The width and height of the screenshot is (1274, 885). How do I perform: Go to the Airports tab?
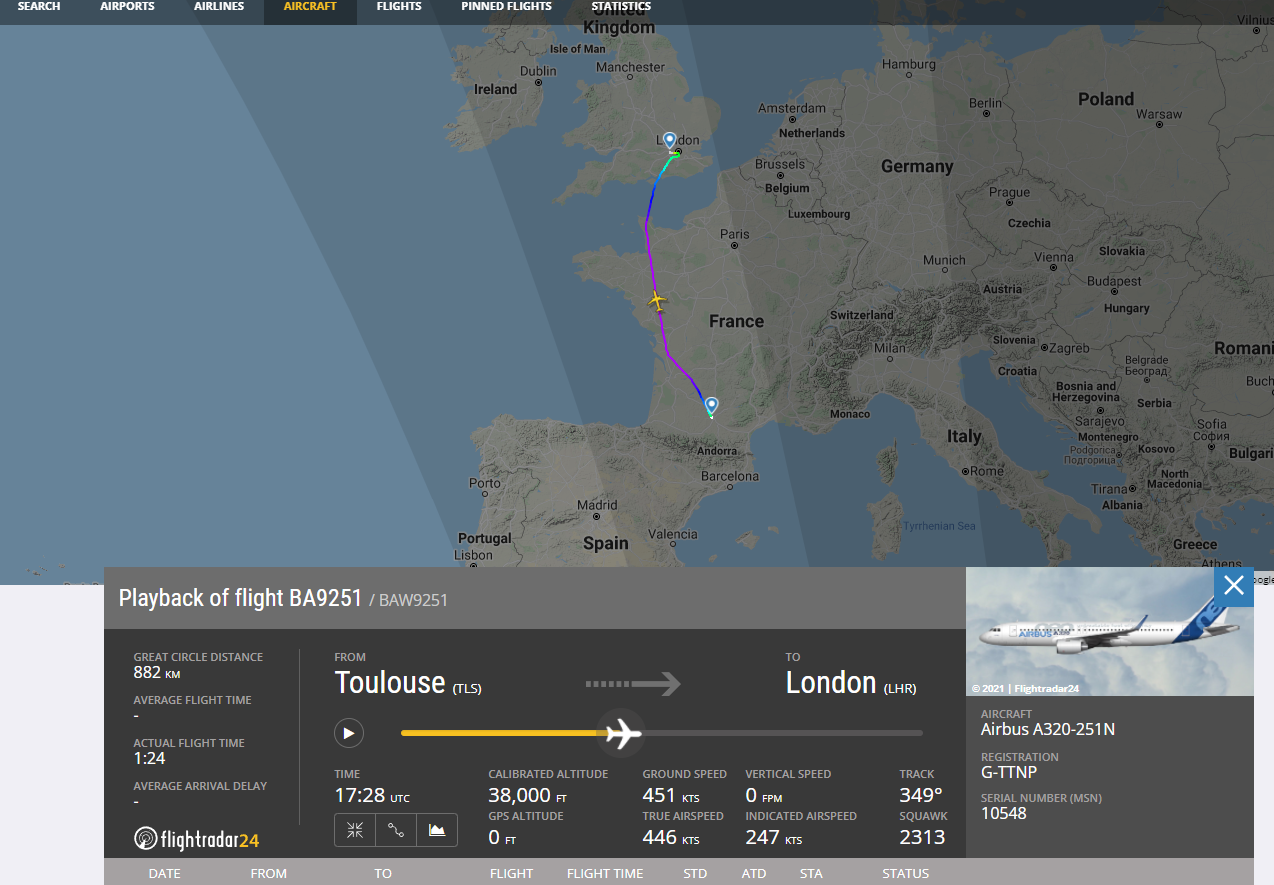pyautogui.click(x=127, y=7)
